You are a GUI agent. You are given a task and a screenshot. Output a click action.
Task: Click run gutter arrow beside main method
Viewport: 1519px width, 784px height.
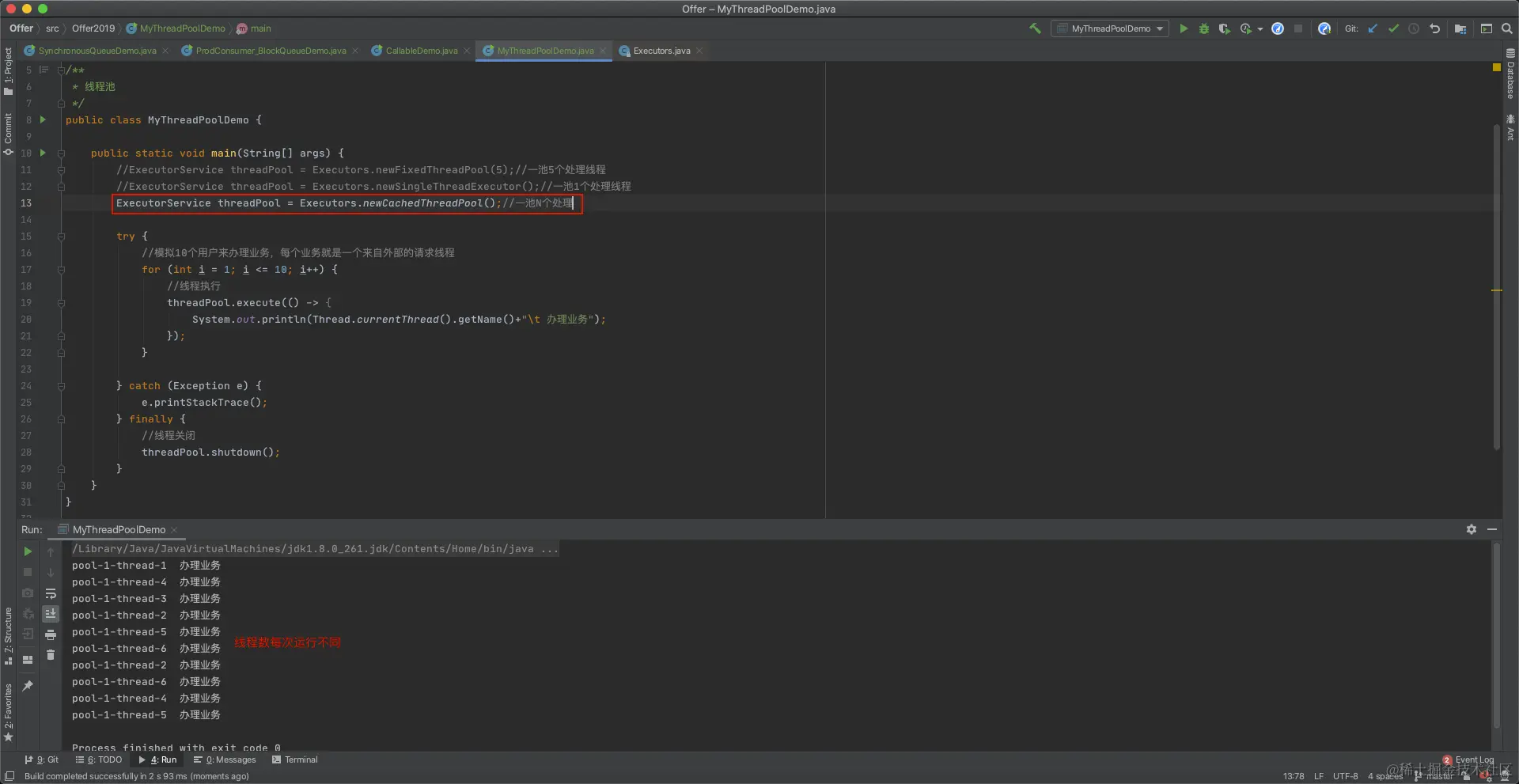43,153
